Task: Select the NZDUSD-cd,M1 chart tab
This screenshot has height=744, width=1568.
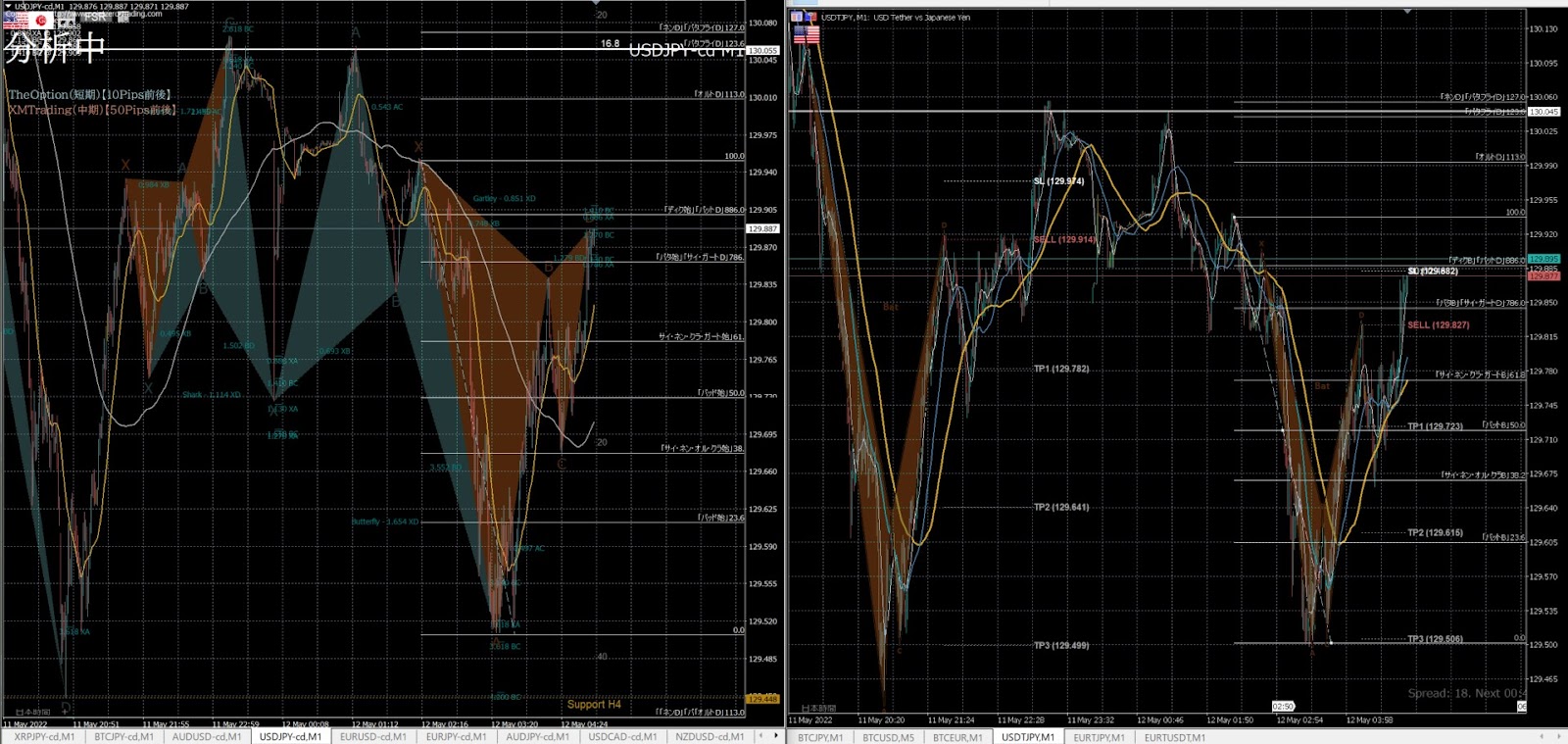Action: click(709, 736)
